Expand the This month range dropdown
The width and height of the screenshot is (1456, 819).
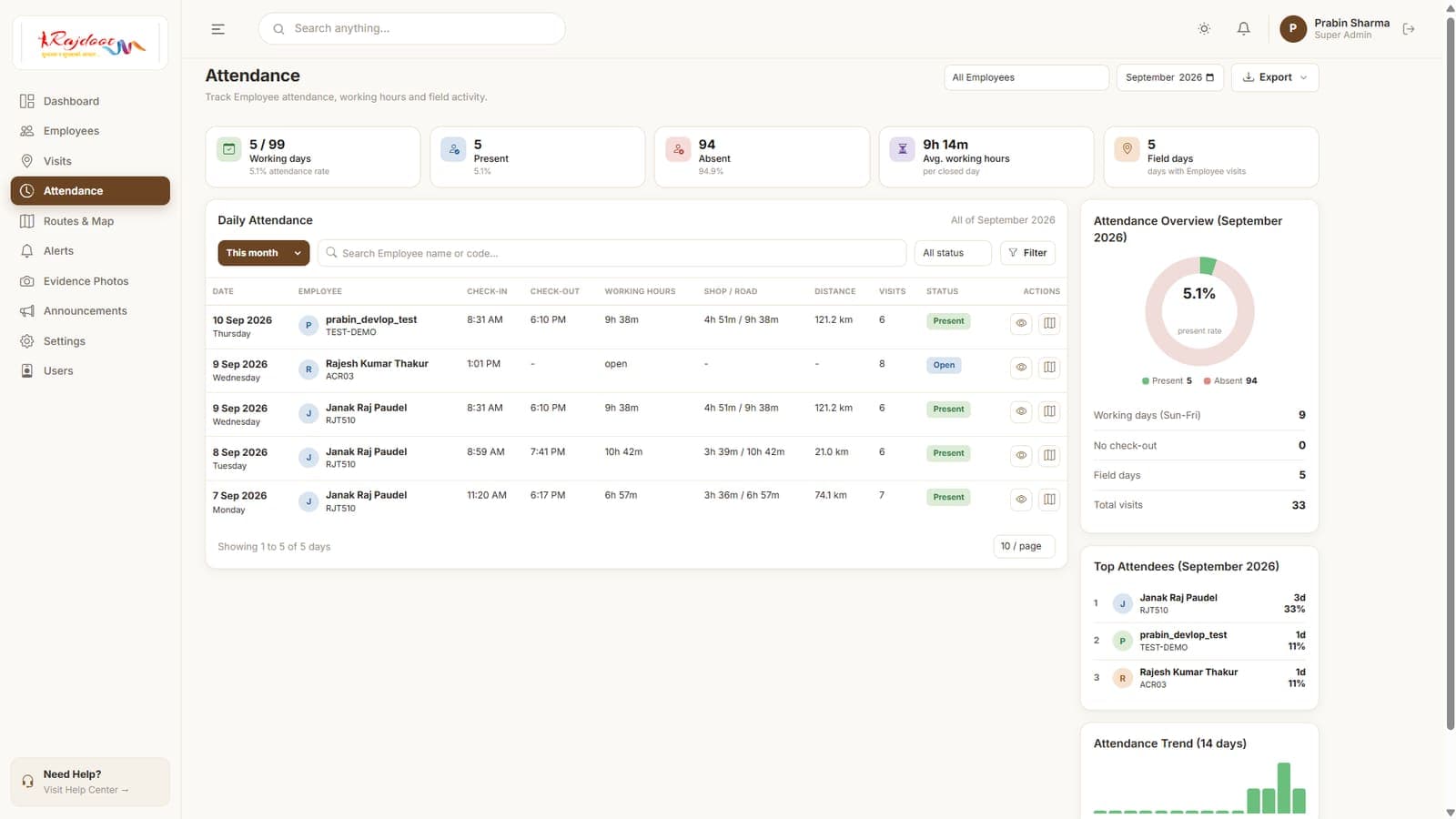263,253
